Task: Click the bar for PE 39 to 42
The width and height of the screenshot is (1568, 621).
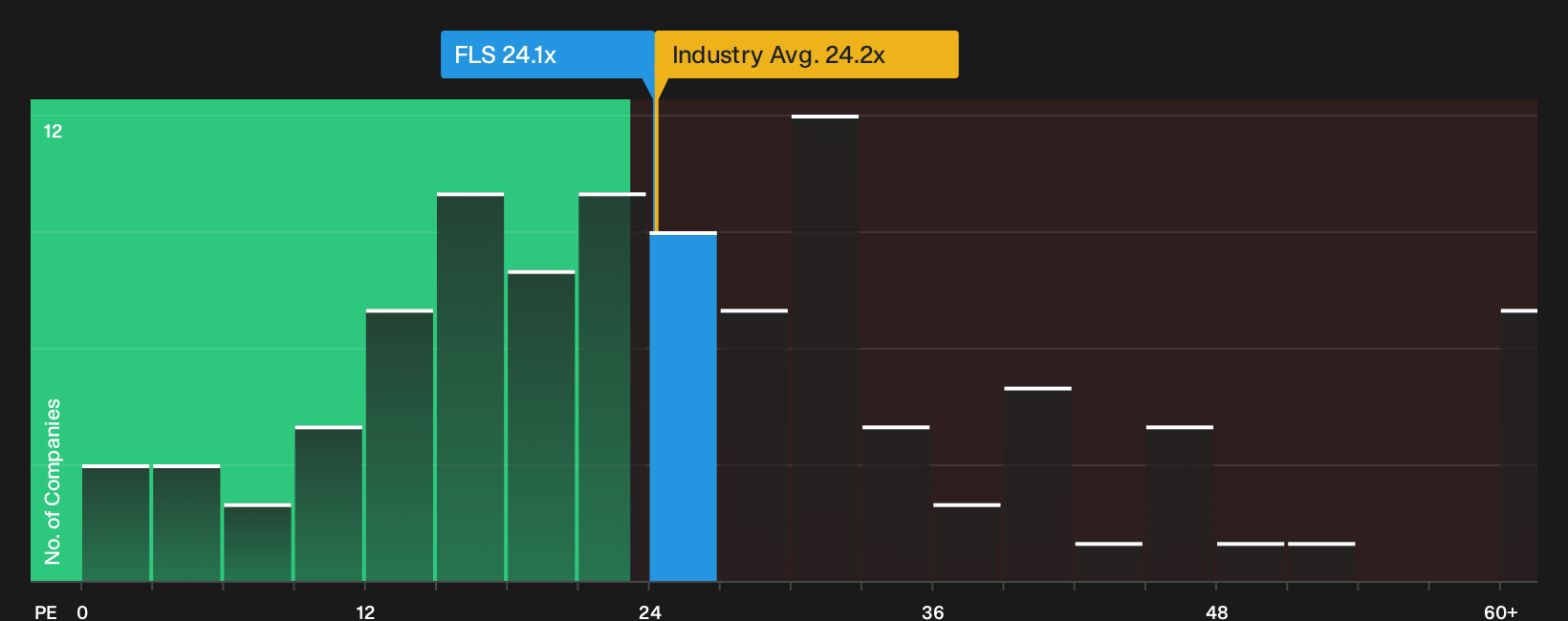Action: pyautogui.click(x=1037, y=484)
